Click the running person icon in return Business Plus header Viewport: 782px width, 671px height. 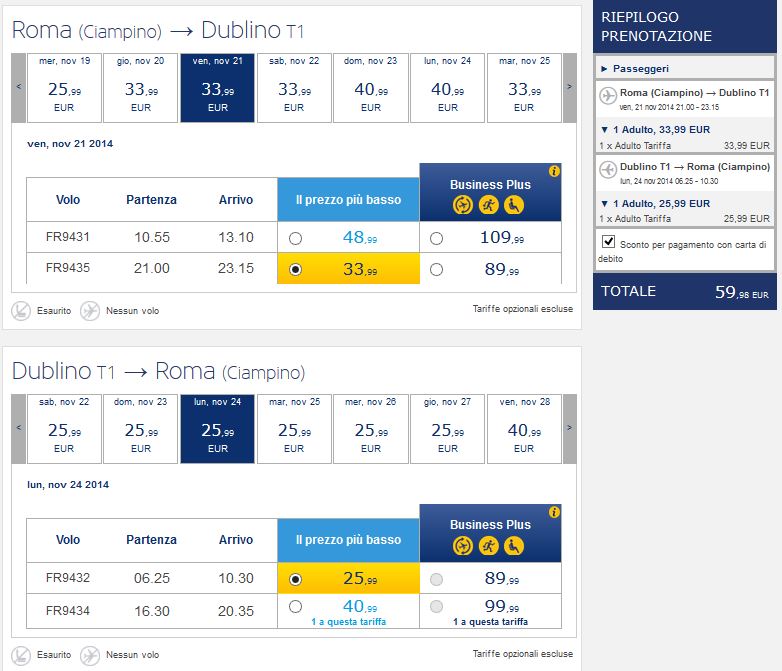click(x=489, y=546)
